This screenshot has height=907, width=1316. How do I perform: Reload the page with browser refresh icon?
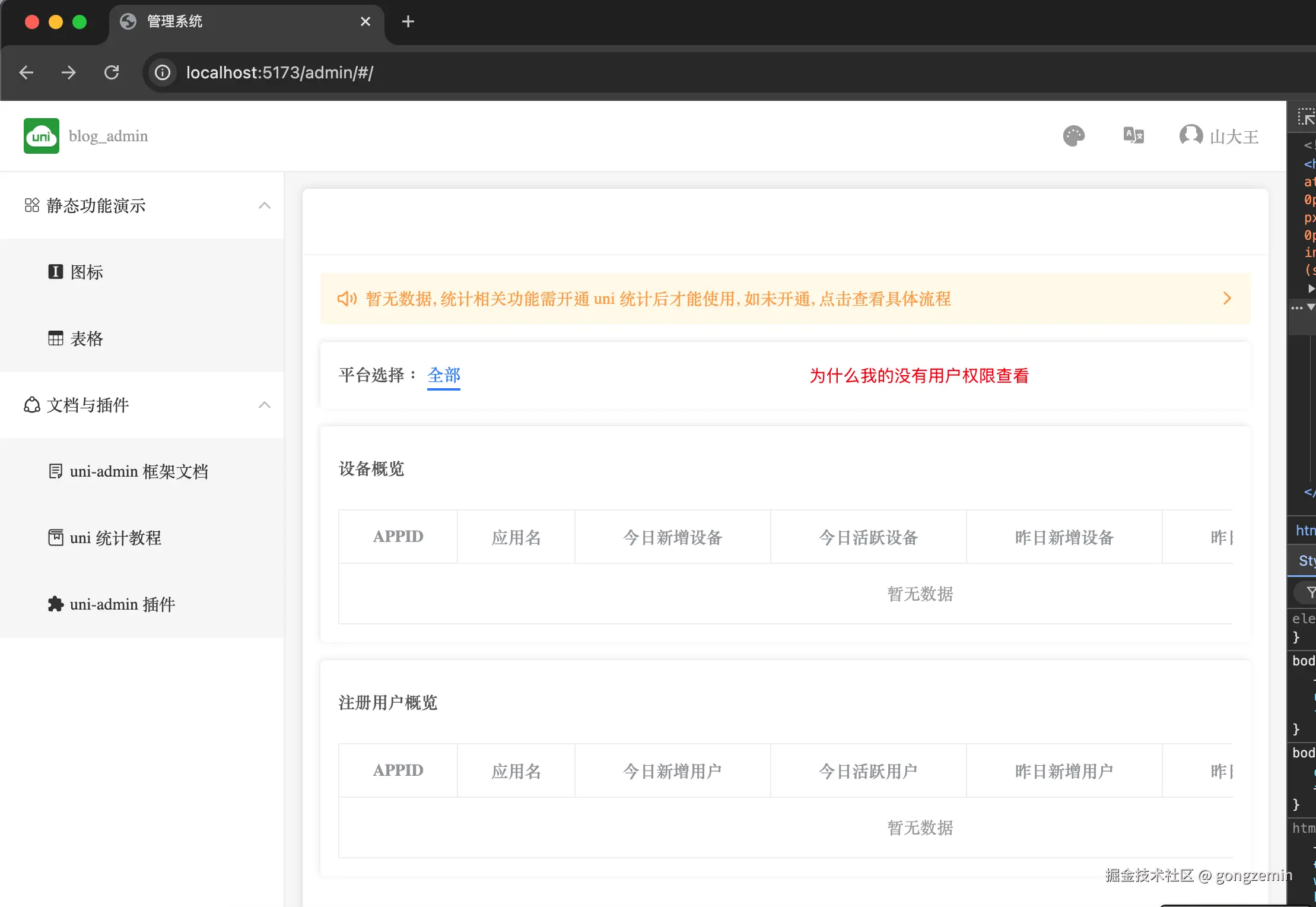coord(112,72)
